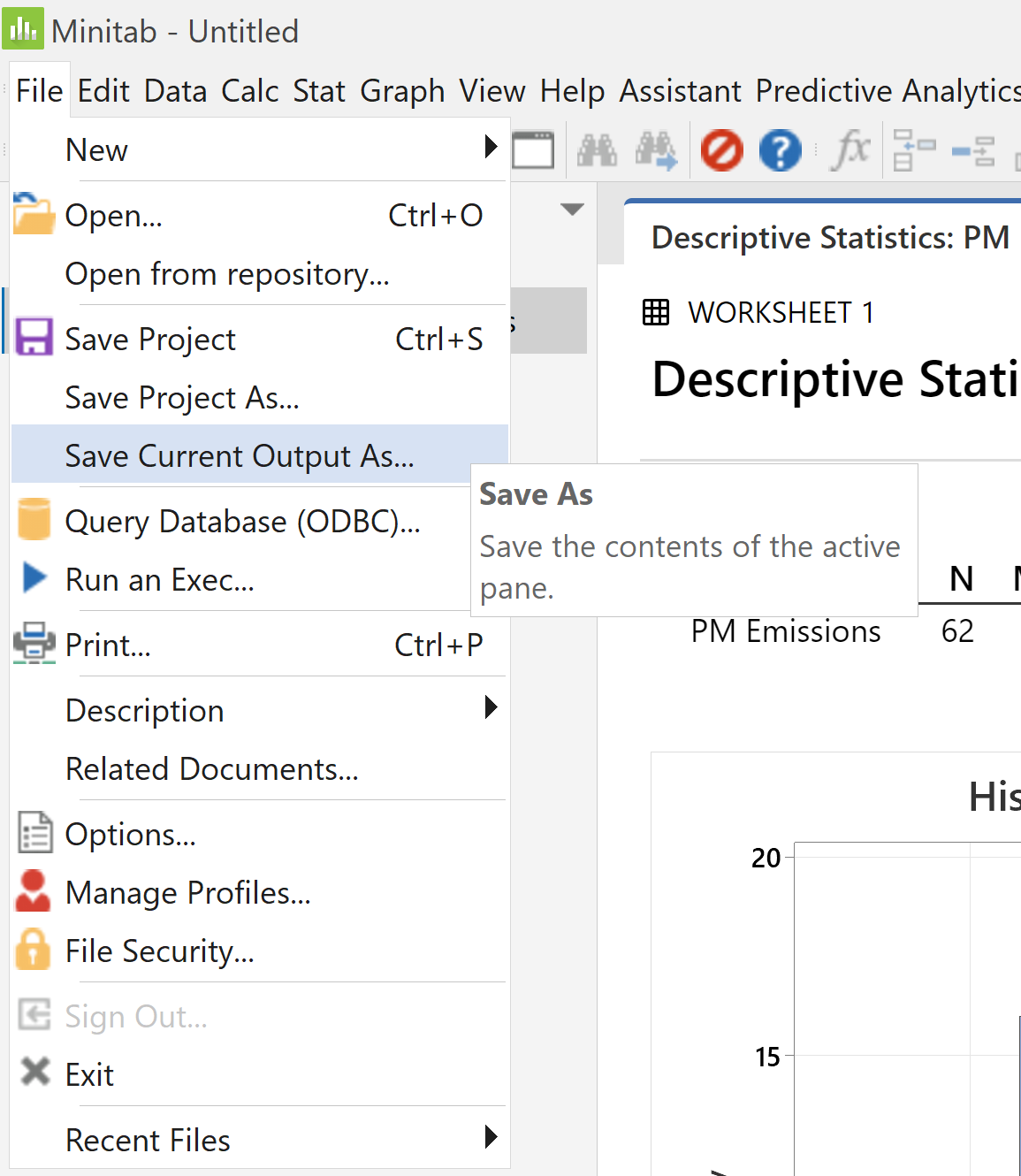Click the blue Run an Exec play icon

coord(34,577)
